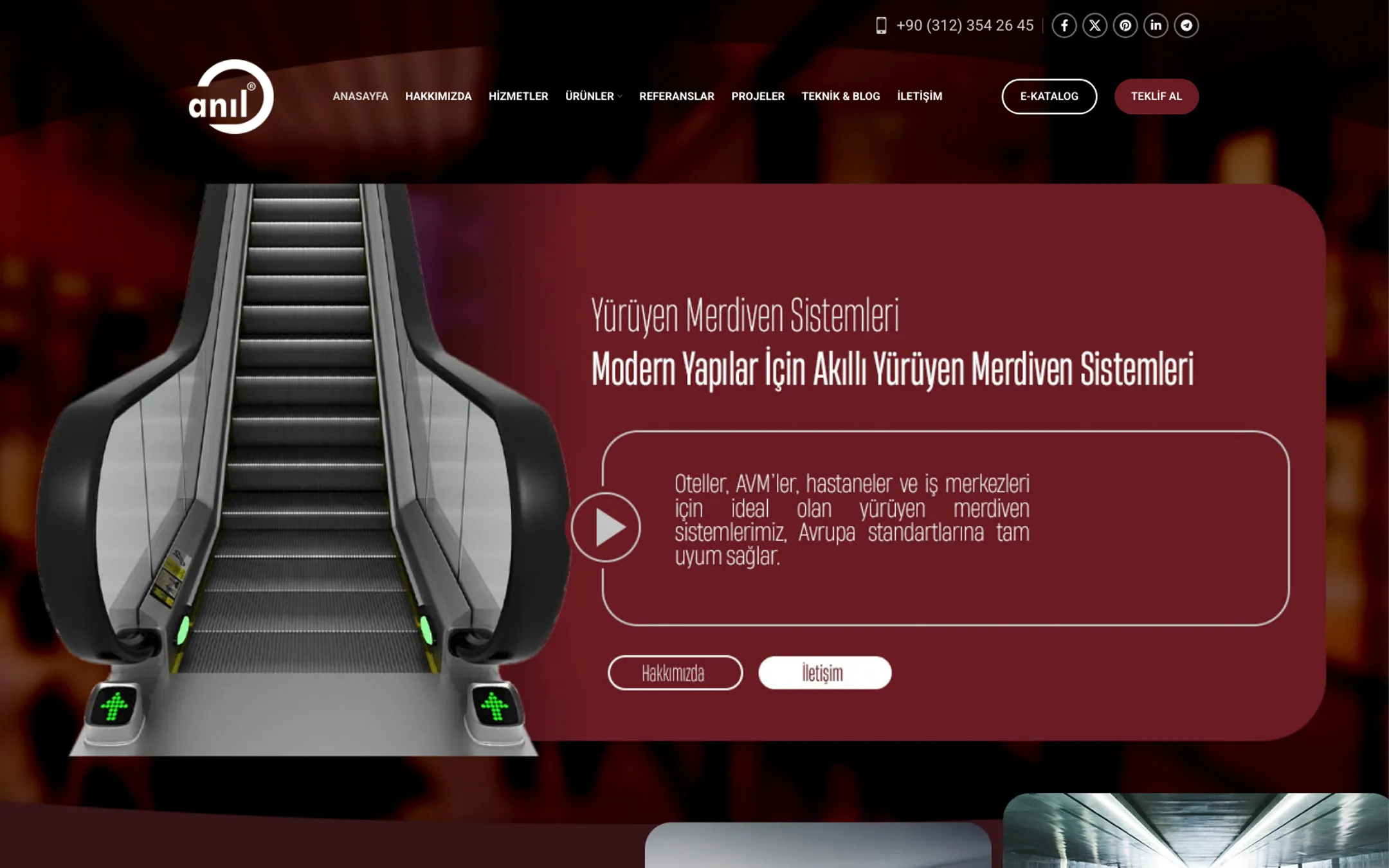Click the white İletişim button
1389x868 pixels.
coord(825,673)
